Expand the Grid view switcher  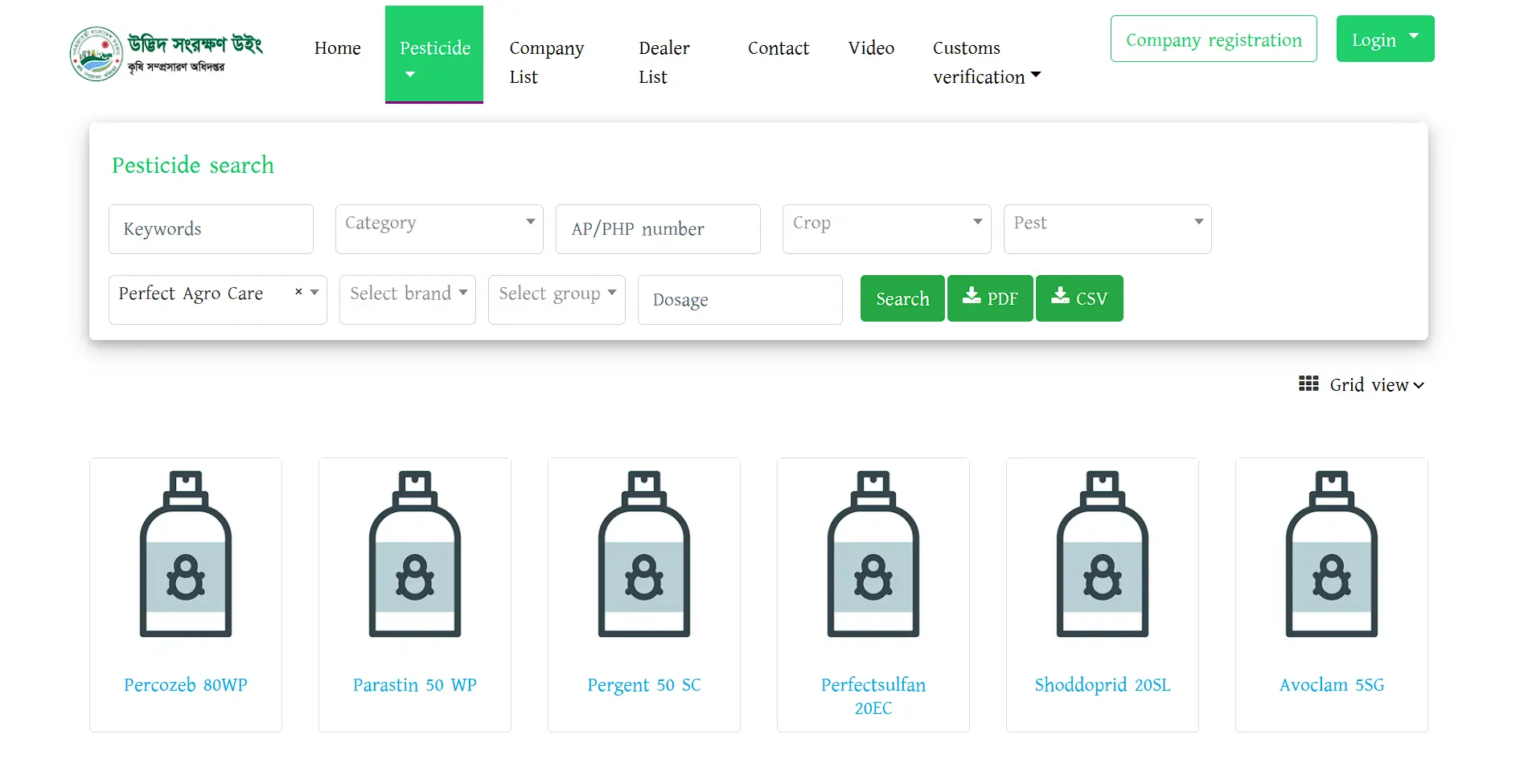coord(1377,385)
